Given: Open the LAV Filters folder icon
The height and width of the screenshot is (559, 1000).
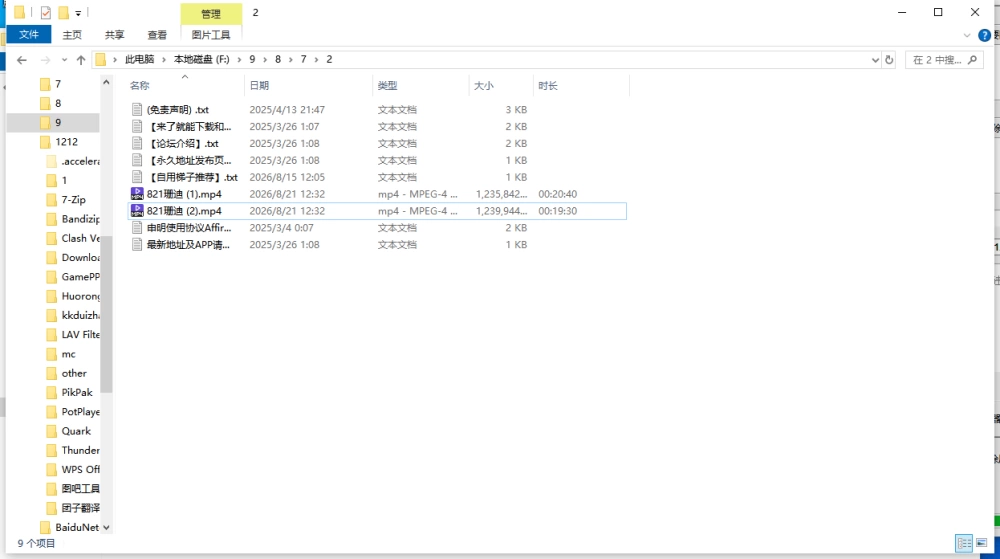Looking at the screenshot, I should (52, 335).
